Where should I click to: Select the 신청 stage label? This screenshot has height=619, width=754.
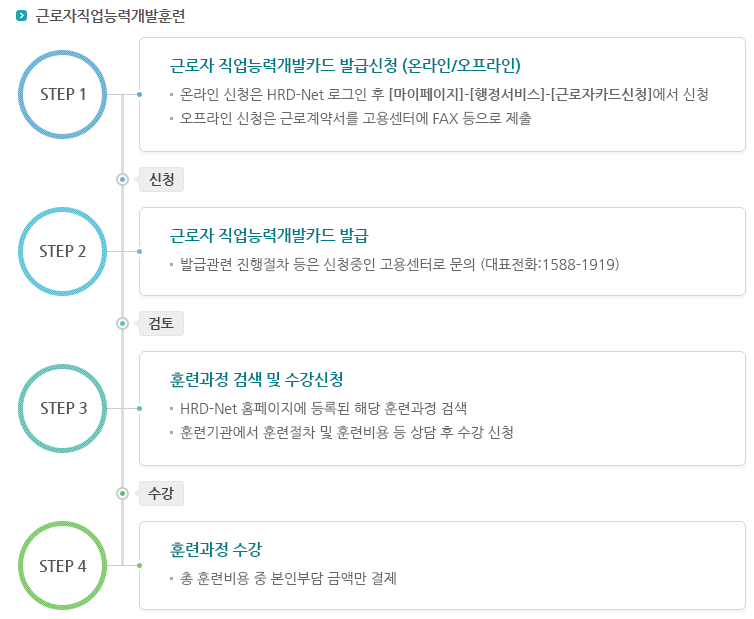162,179
